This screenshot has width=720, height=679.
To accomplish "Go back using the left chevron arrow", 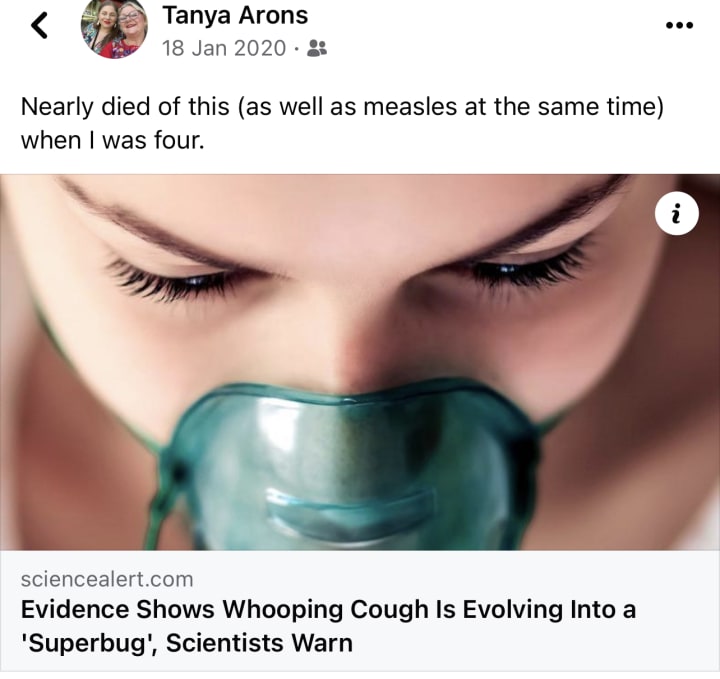I will point(39,25).
